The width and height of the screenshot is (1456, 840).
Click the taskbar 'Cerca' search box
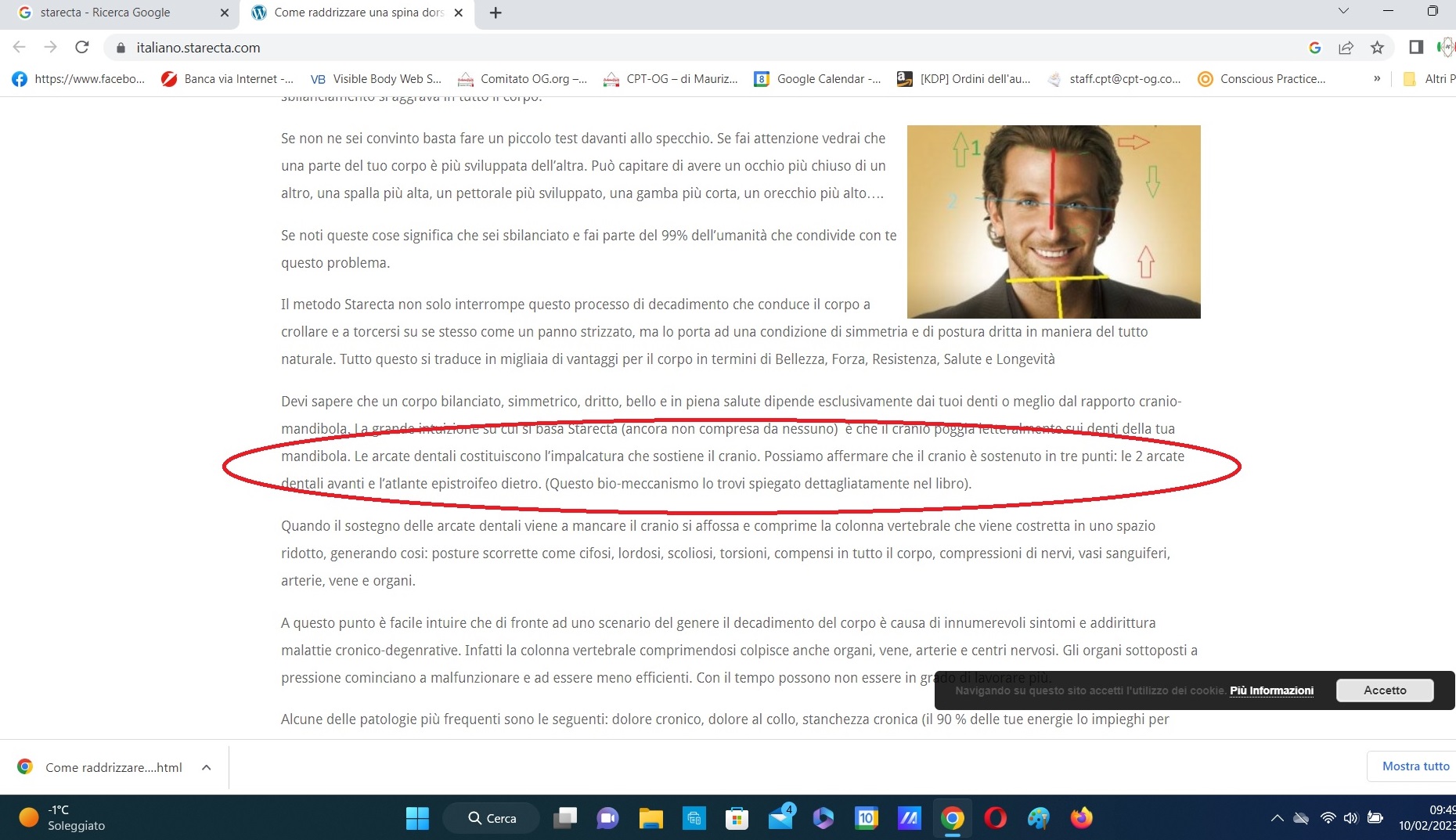click(492, 818)
